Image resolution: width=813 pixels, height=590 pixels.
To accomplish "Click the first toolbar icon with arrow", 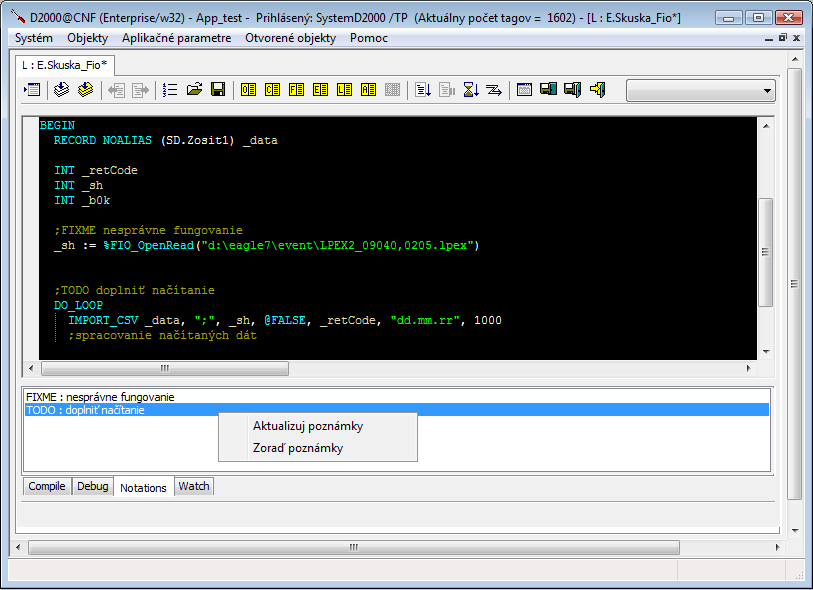I will [x=32, y=90].
